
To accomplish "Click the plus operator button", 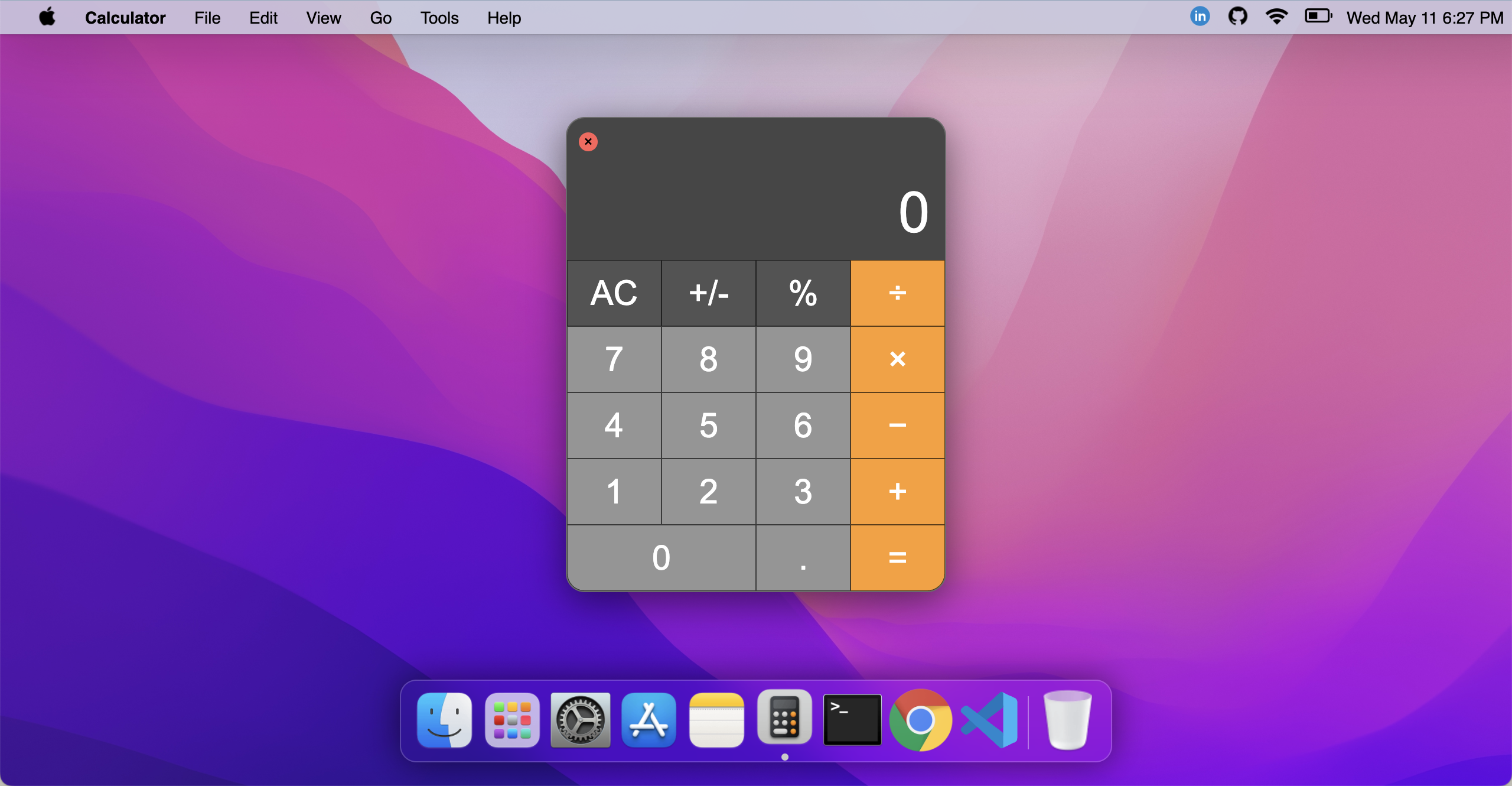I will pyautogui.click(x=898, y=492).
